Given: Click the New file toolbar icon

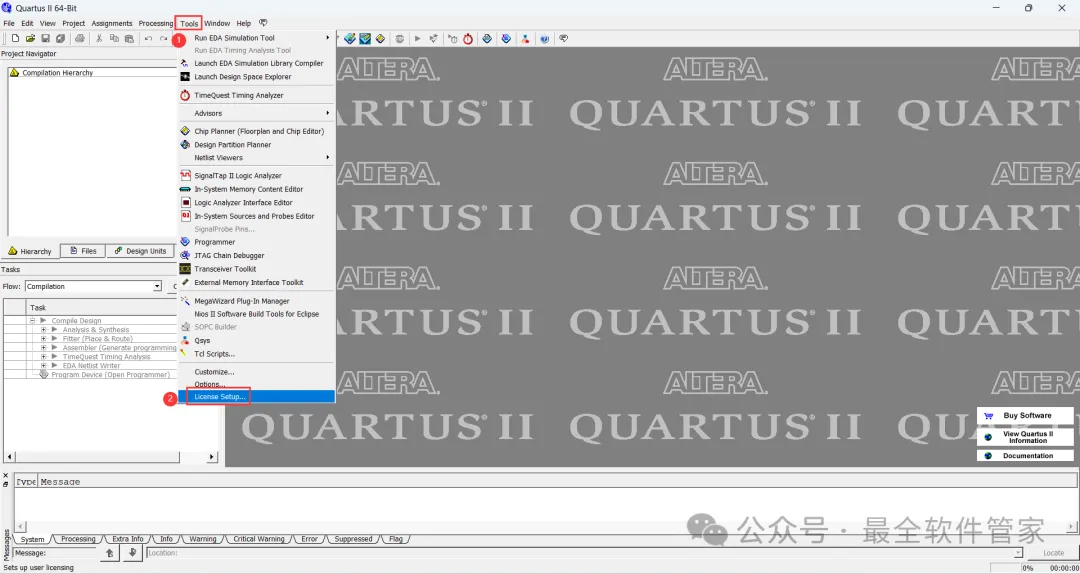Looking at the screenshot, I should pyautogui.click(x=15, y=39).
